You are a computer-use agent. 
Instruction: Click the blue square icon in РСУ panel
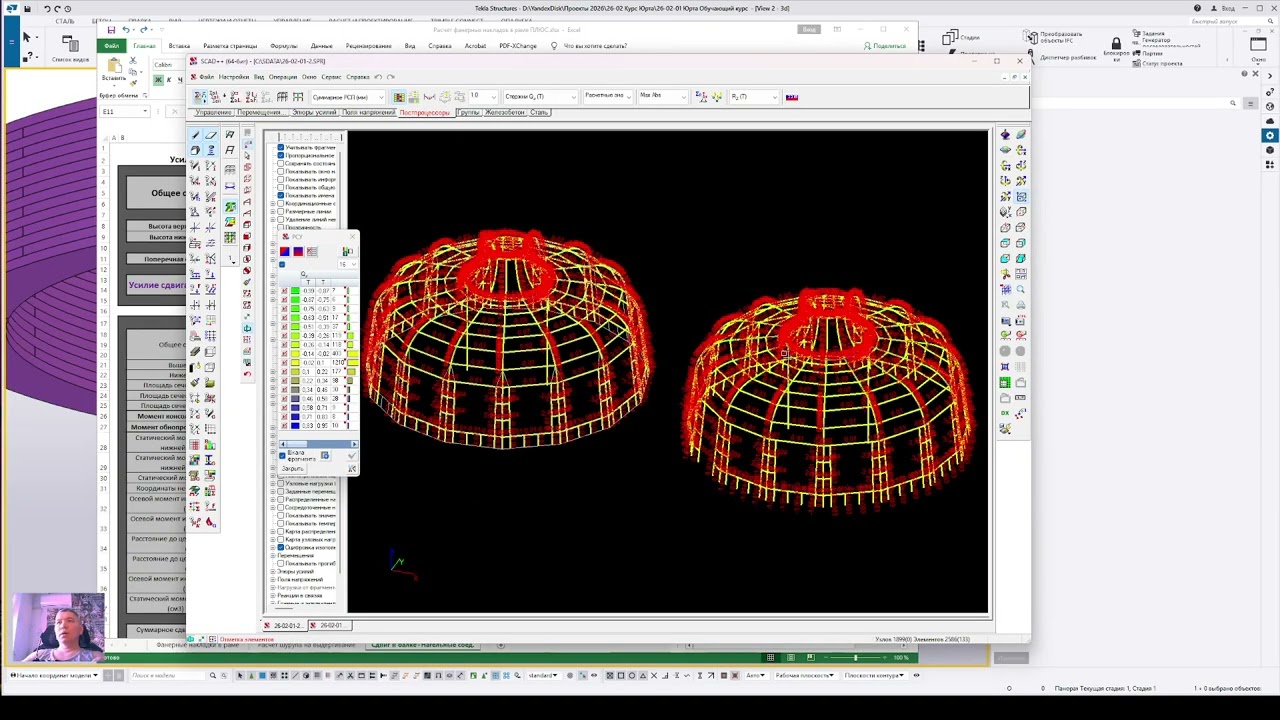pyautogui.click(x=298, y=251)
